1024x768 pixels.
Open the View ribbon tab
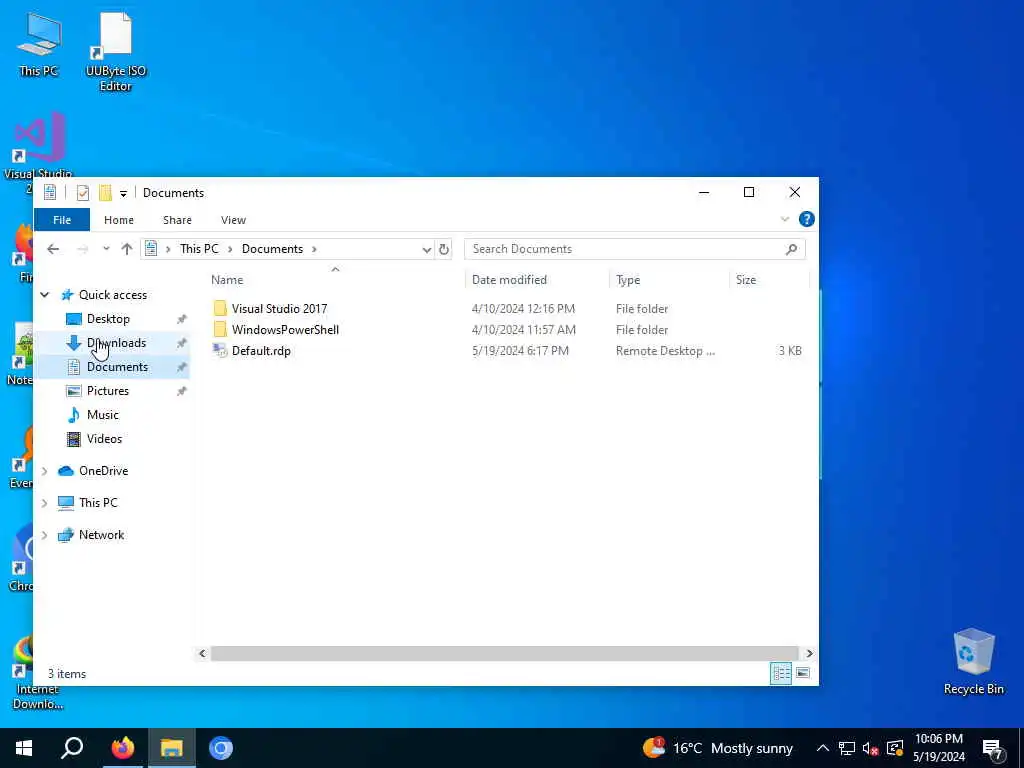[x=233, y=220]
